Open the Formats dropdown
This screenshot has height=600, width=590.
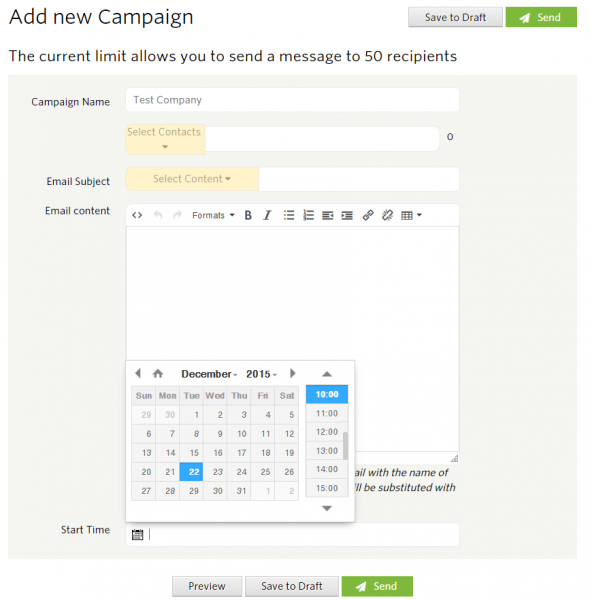point(213,215)
